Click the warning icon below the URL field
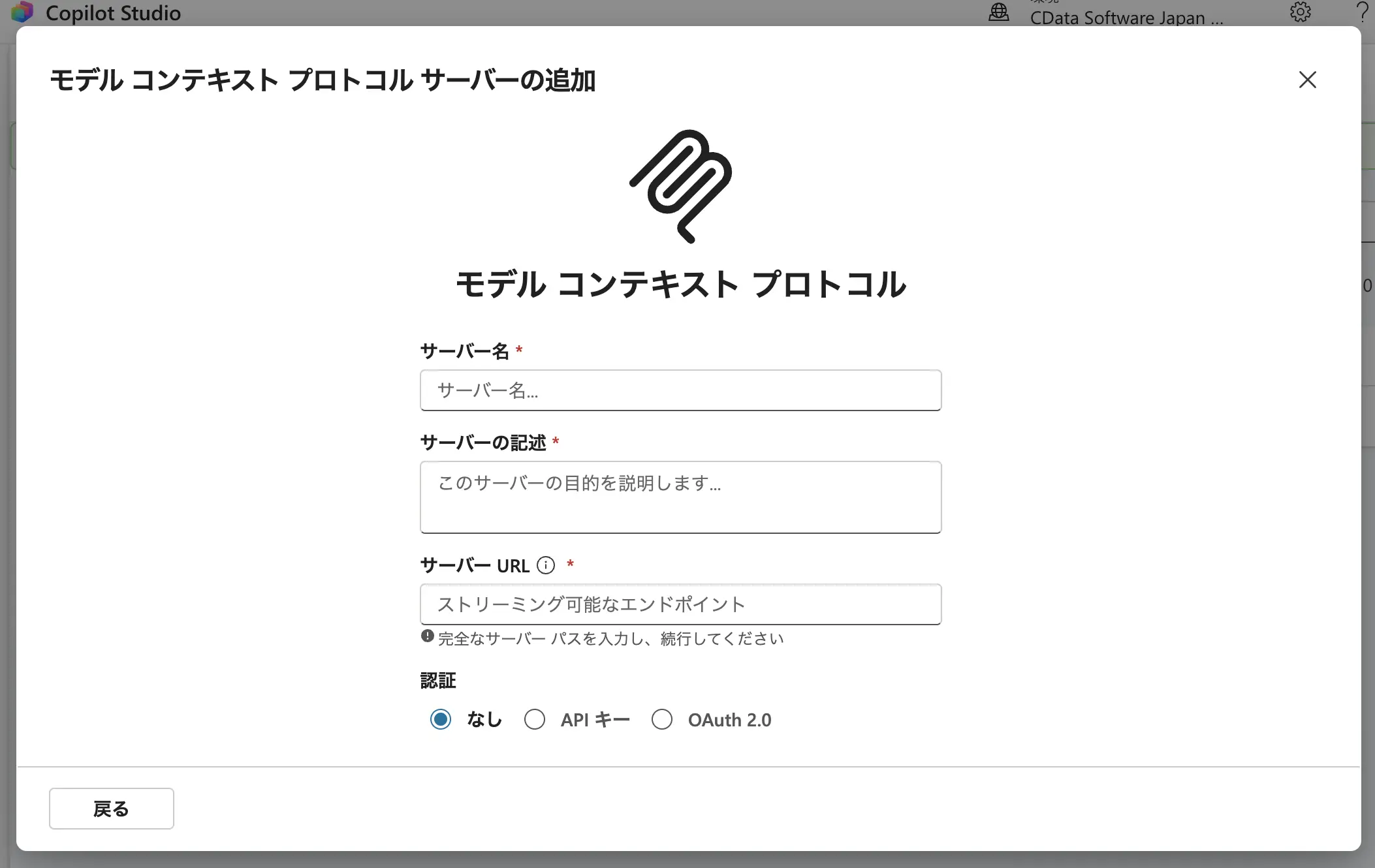This screenshot has width=1375, height=868. click(427, 636)
